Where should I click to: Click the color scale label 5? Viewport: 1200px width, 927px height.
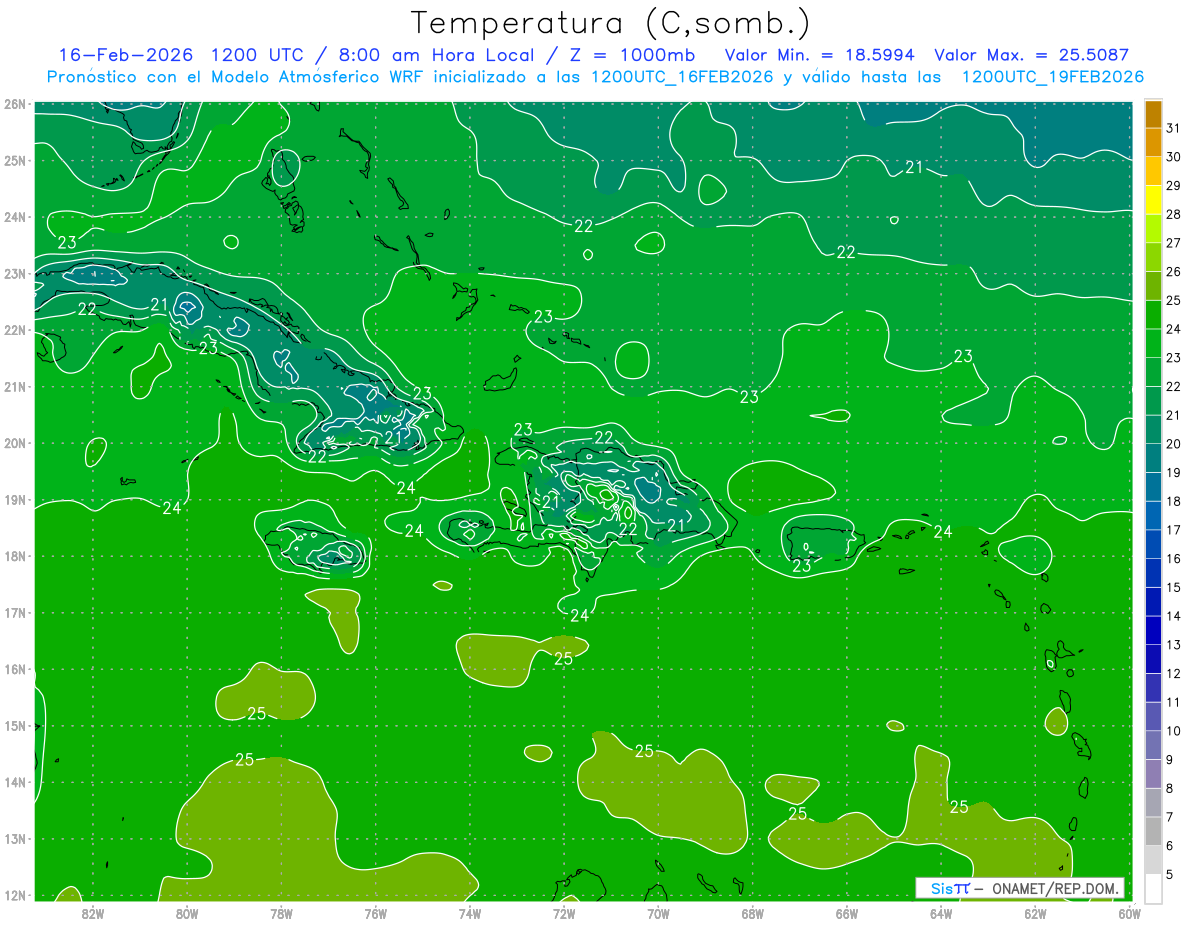1170,874
